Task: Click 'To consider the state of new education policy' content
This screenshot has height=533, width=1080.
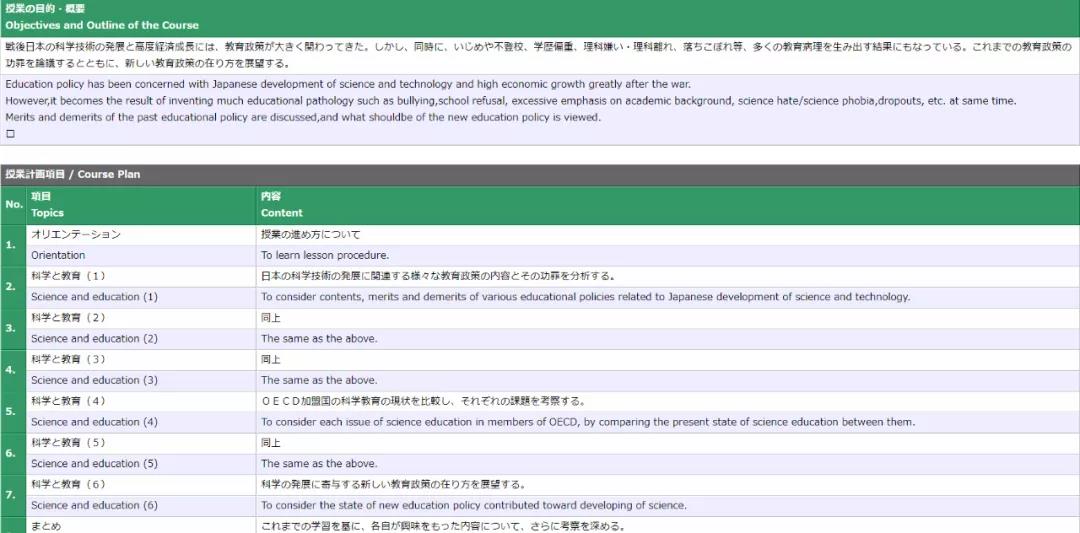Action: tap(667, 505)
